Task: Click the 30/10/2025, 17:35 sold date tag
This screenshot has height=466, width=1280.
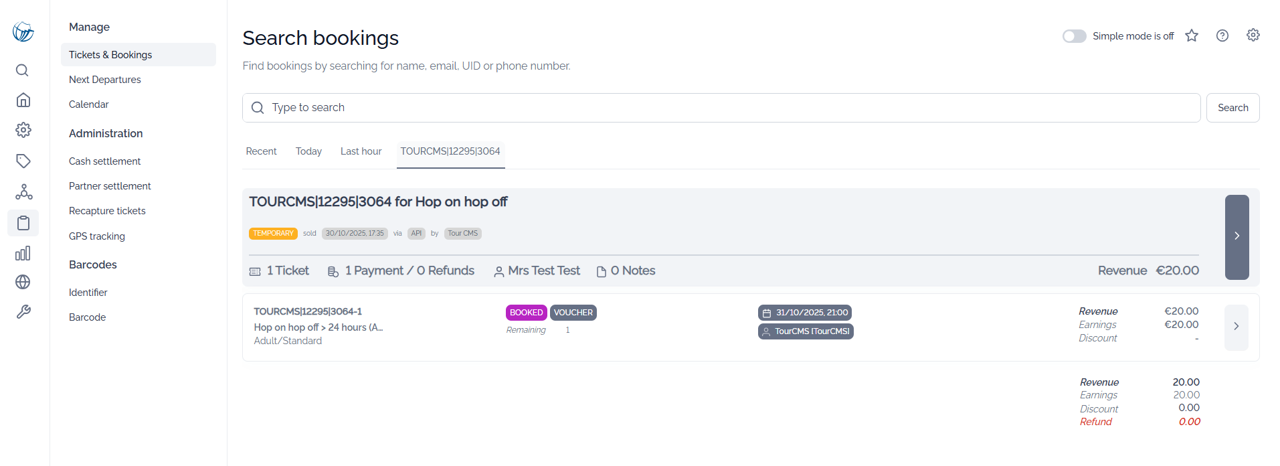Action: 355,233
